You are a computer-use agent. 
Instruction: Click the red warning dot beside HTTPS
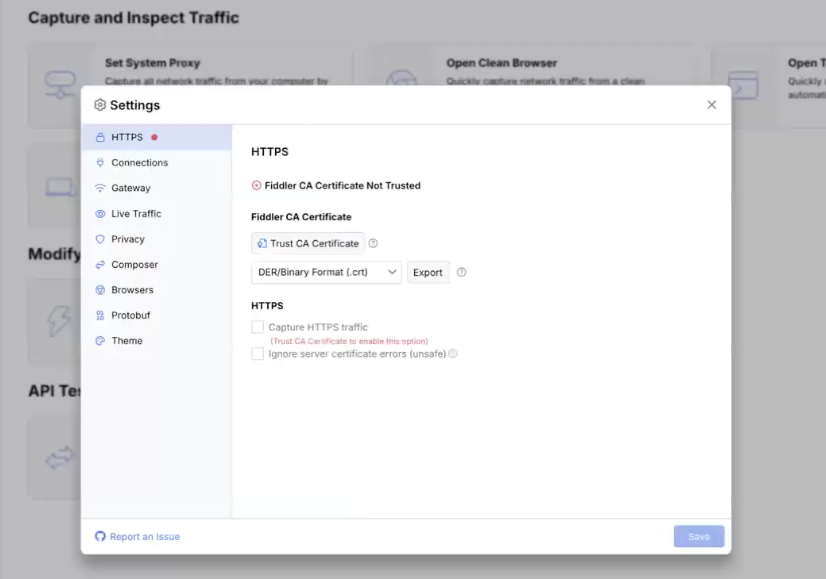click(154, 138)
